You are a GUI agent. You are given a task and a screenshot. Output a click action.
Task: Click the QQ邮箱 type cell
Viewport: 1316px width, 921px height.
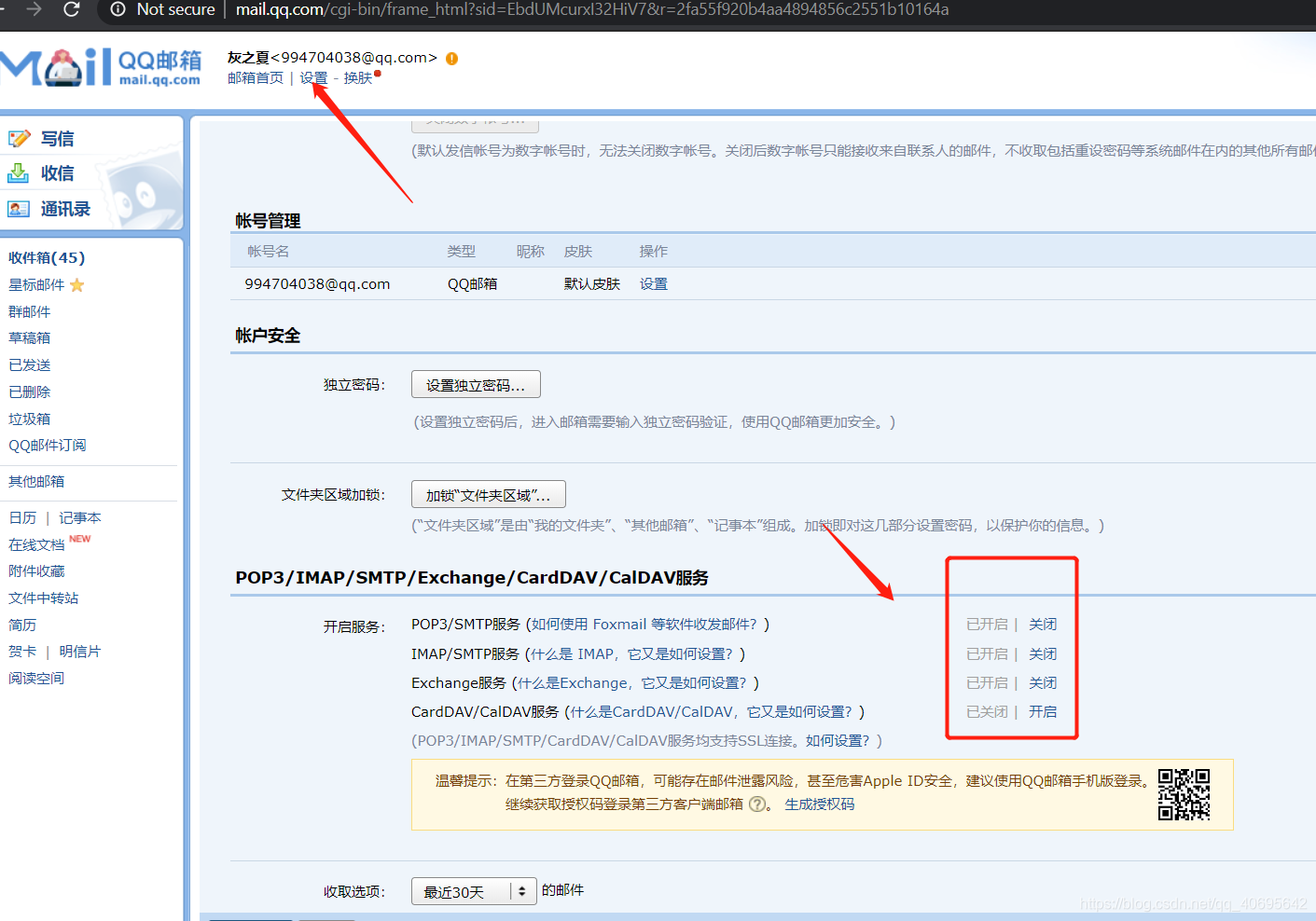point(473,284)
